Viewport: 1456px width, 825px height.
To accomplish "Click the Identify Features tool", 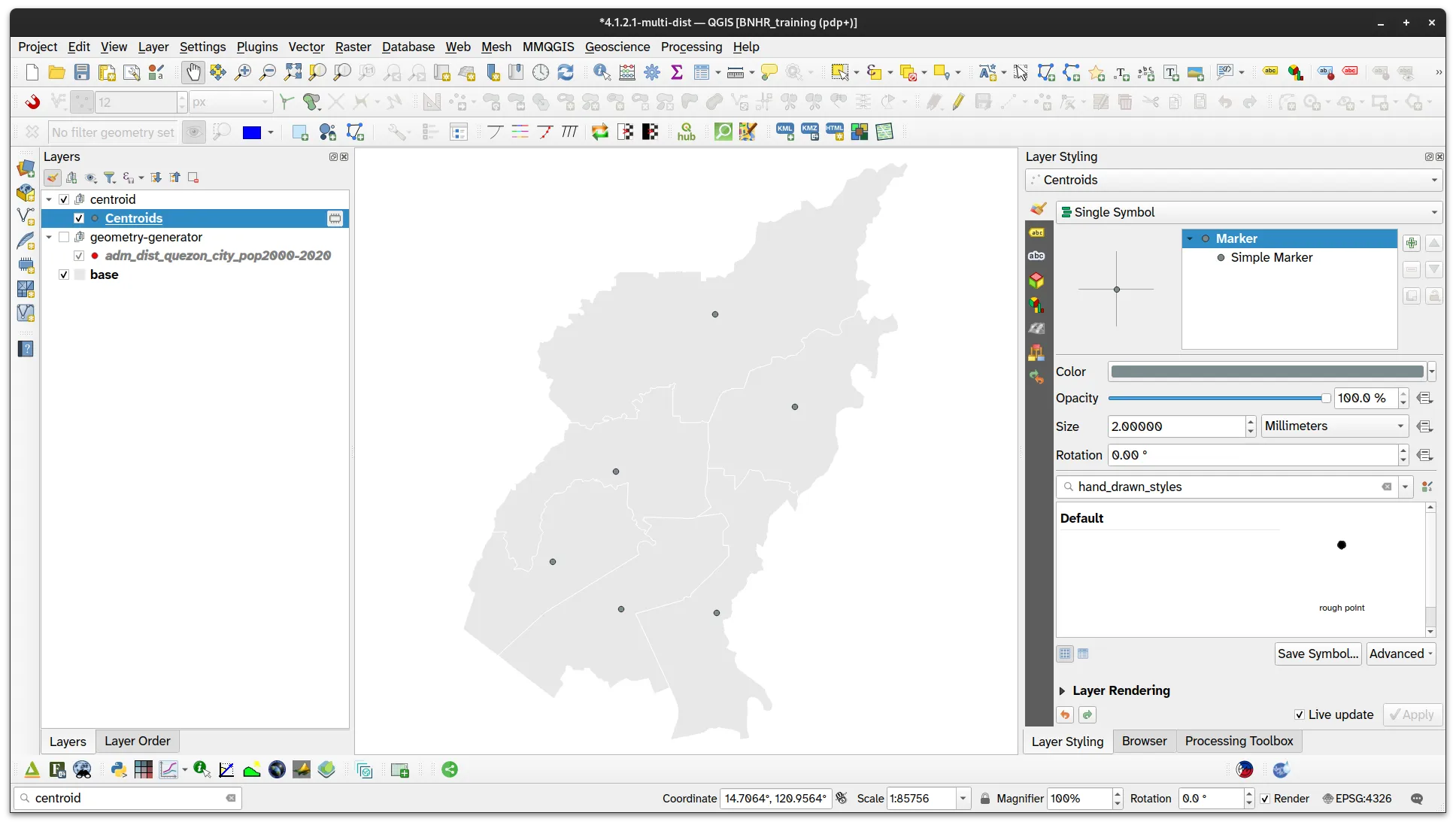I will 602,72.
